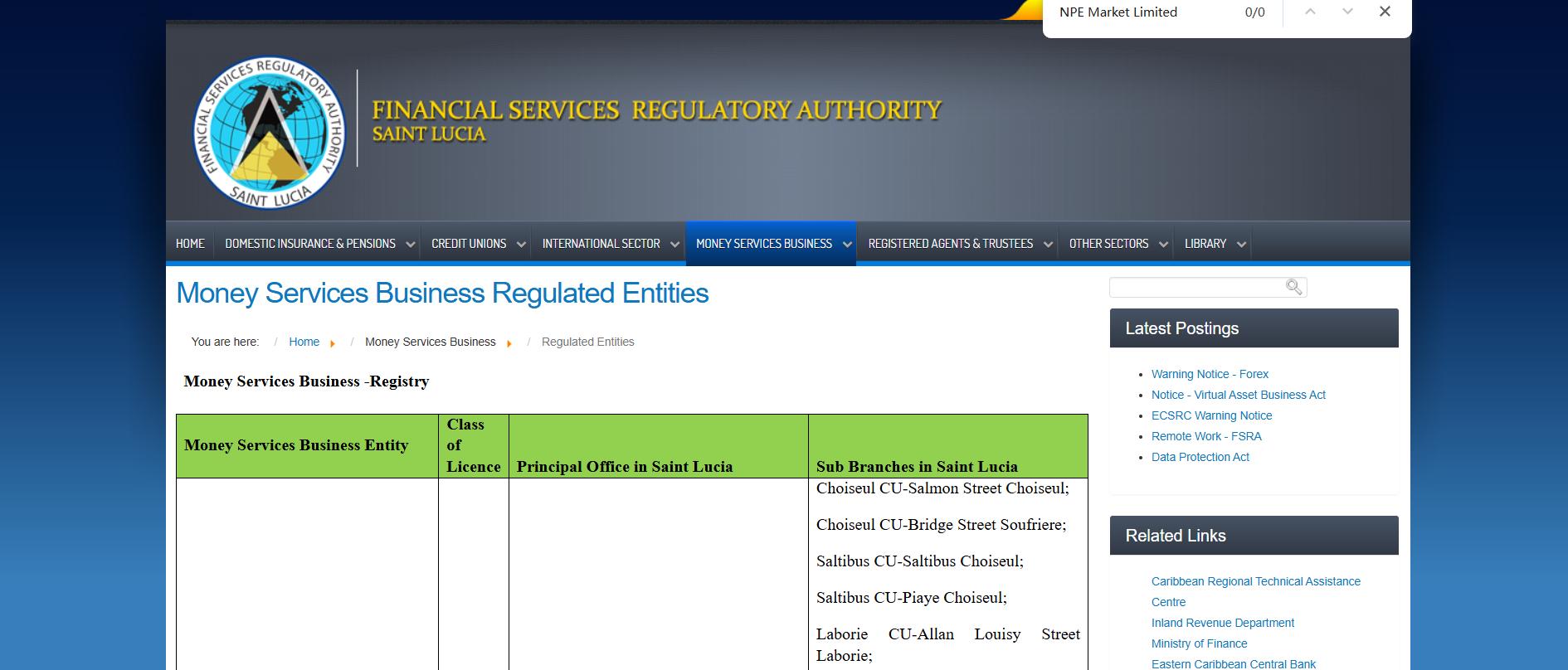Open Ministry of Finance link
Screen dimensions: 1568x670
point(1199,643)
